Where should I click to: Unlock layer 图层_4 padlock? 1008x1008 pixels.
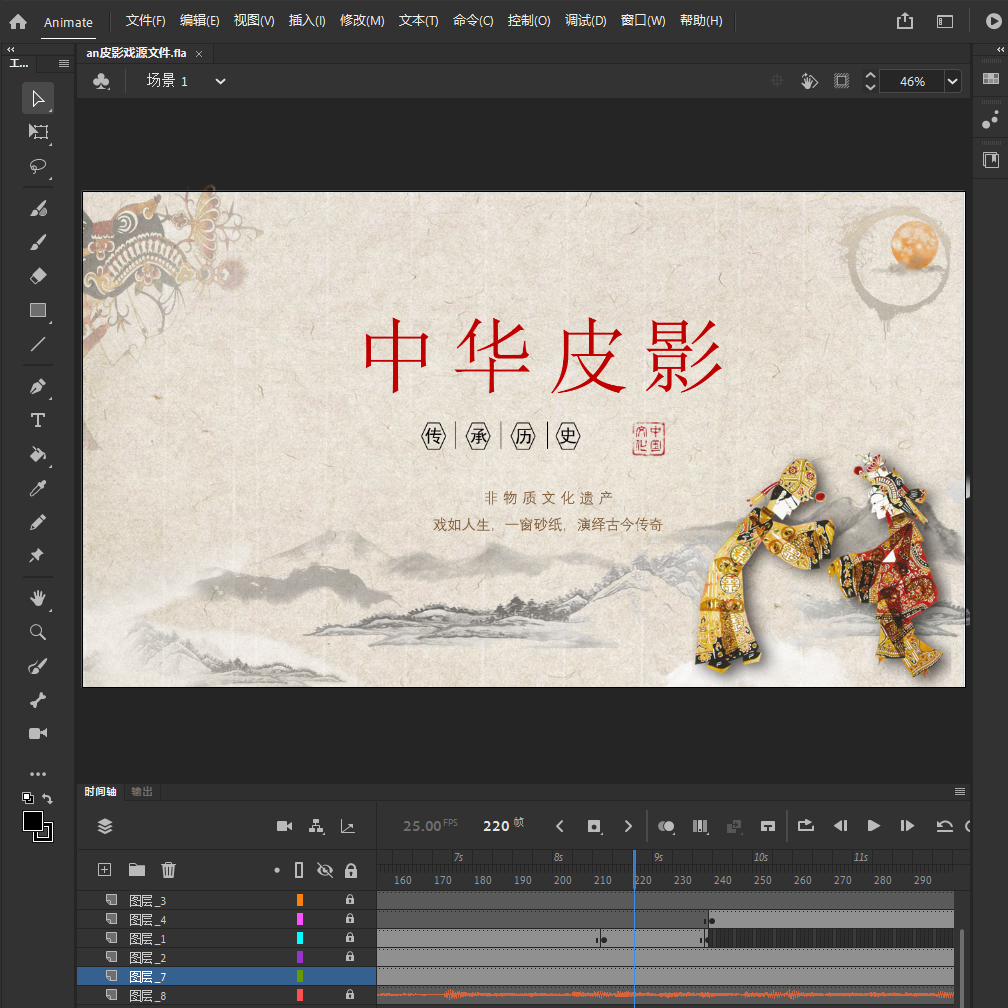[x=350, y=919]
